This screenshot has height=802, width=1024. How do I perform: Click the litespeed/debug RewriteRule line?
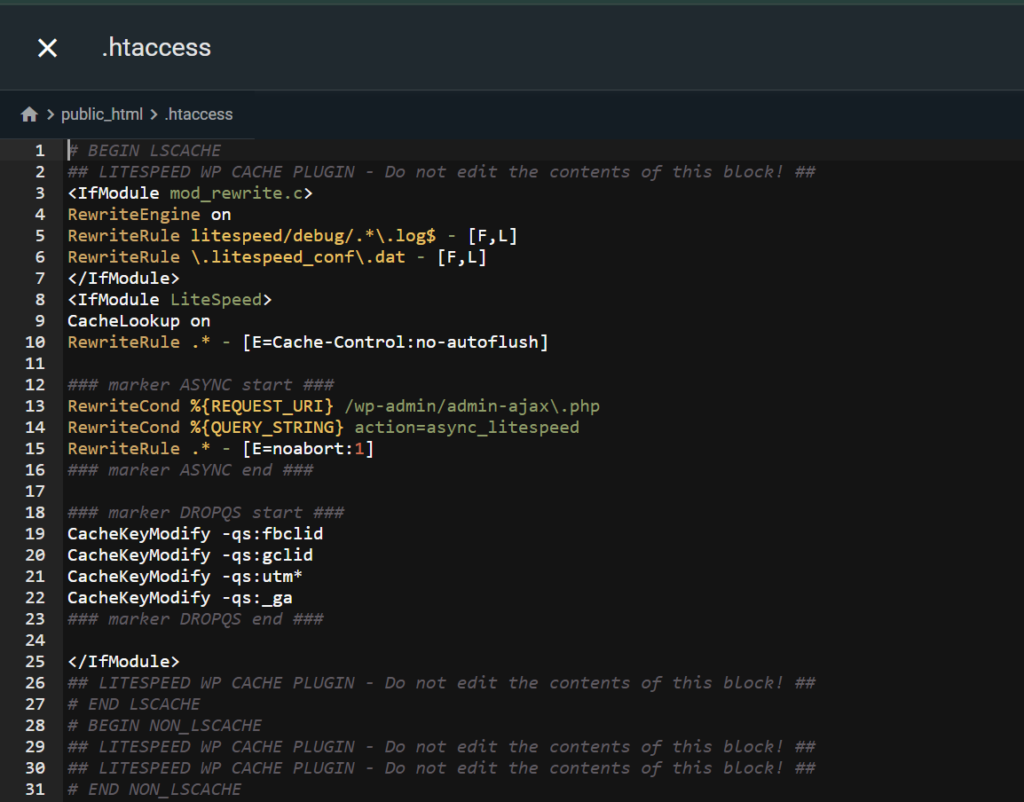coord(293,236)
